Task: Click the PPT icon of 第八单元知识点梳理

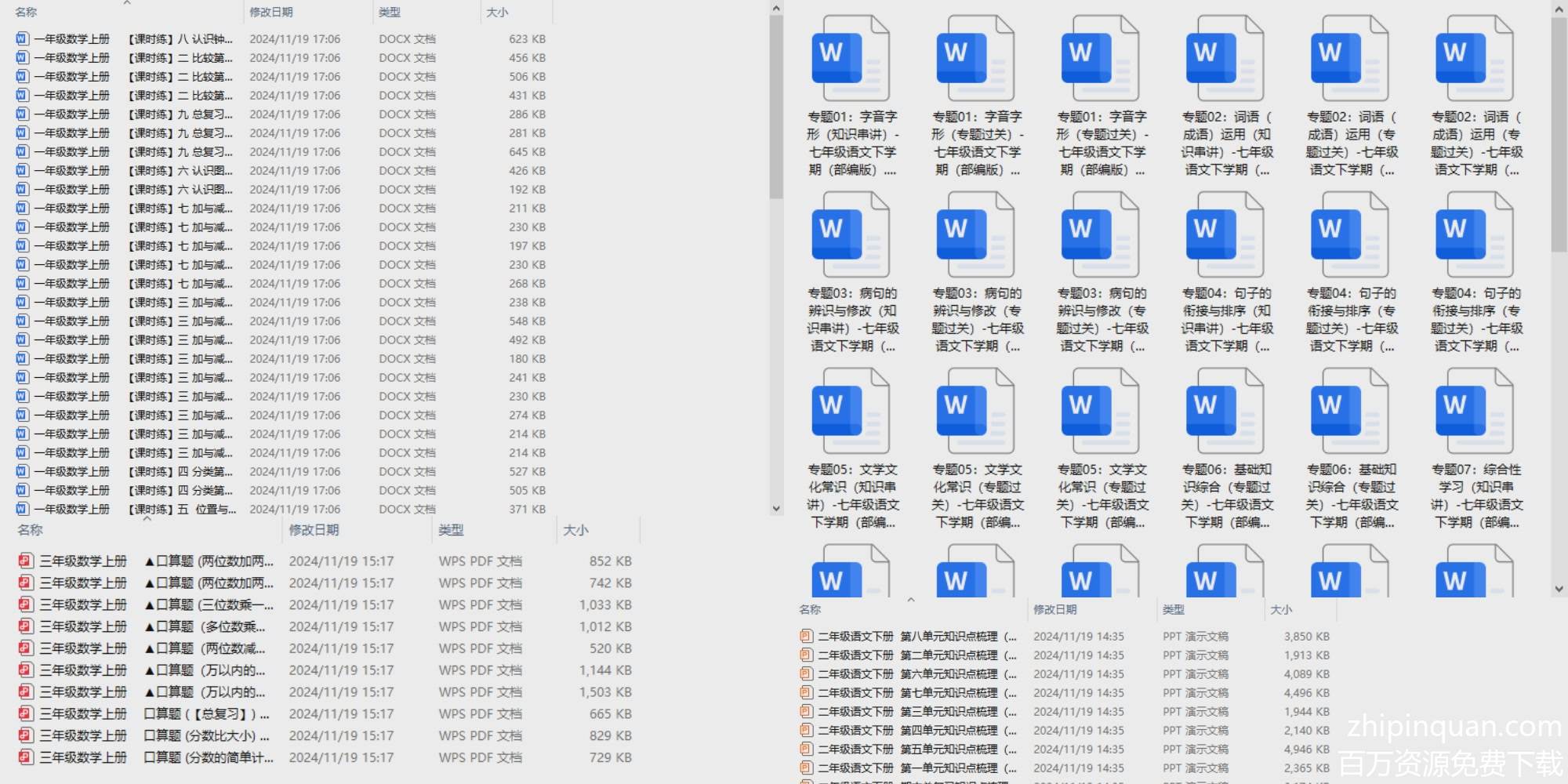Action: (806, 637)
